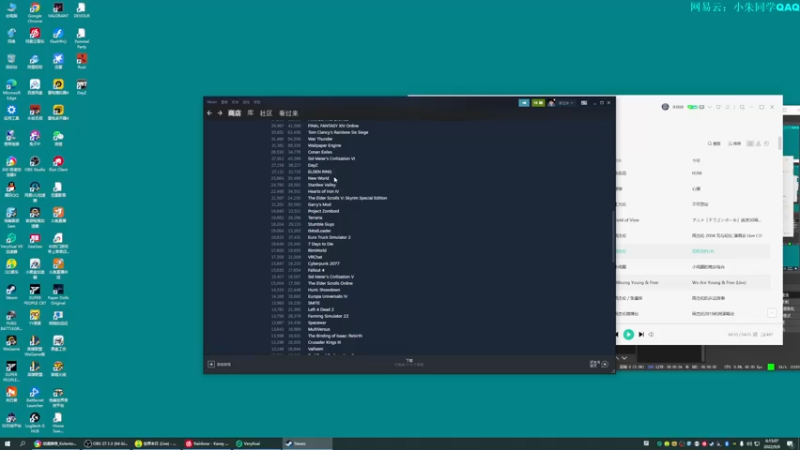Click the sort button in music player
Image resolution: width=800 pixels, height=450 pixels.
[734, 144]
